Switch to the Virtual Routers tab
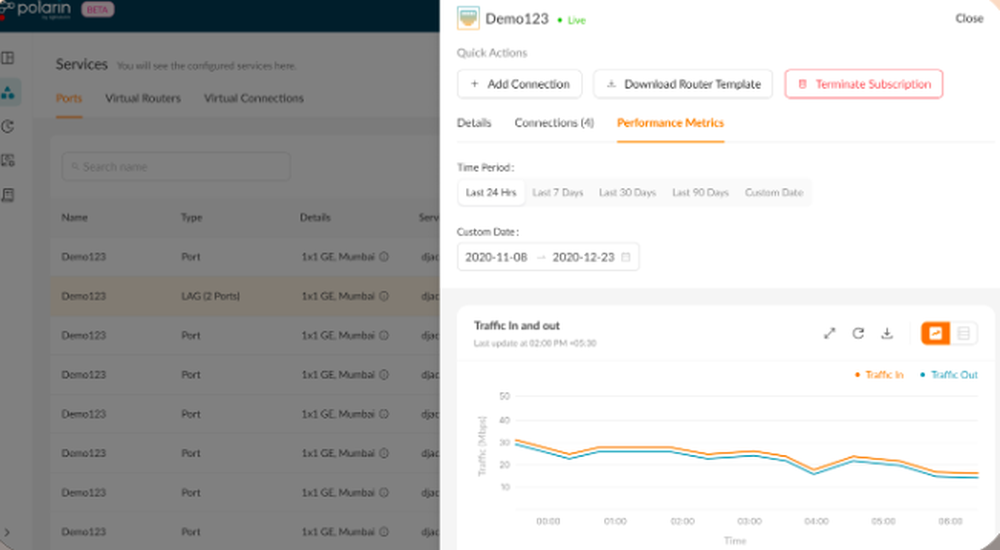The image size is (1000, 550). 143,98
